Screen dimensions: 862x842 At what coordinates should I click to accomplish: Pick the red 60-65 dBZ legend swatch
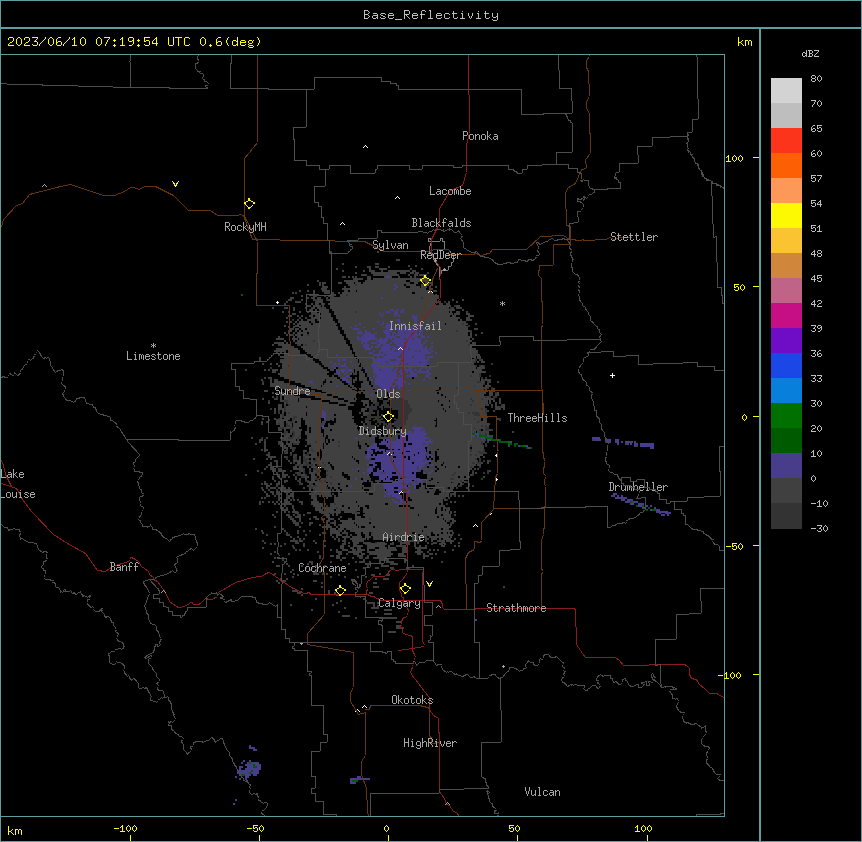tap(786, 141)
